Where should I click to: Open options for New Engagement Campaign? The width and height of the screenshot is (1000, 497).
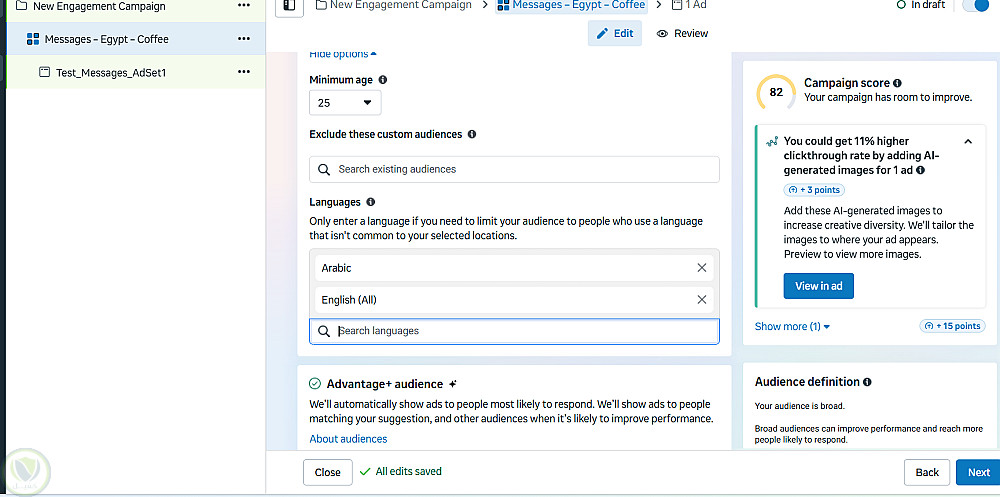[244, 7]
